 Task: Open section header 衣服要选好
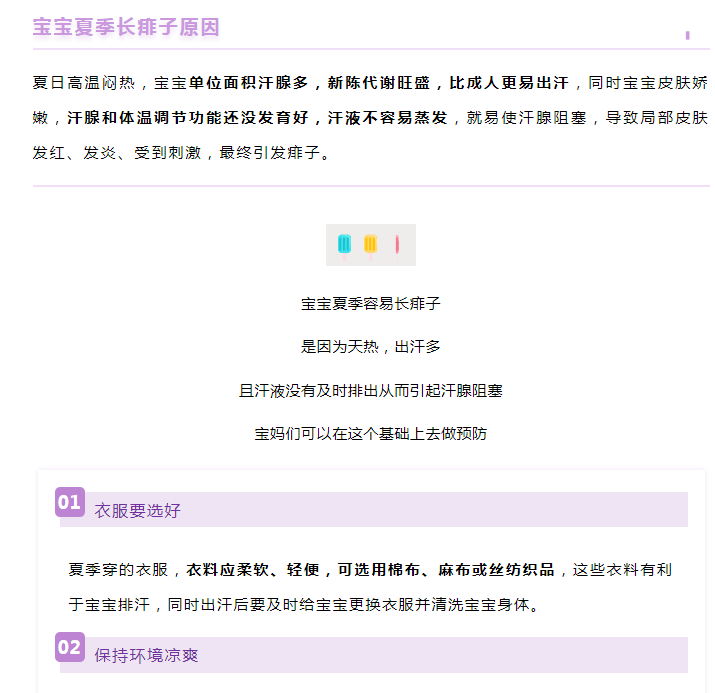tap(138, 511)
